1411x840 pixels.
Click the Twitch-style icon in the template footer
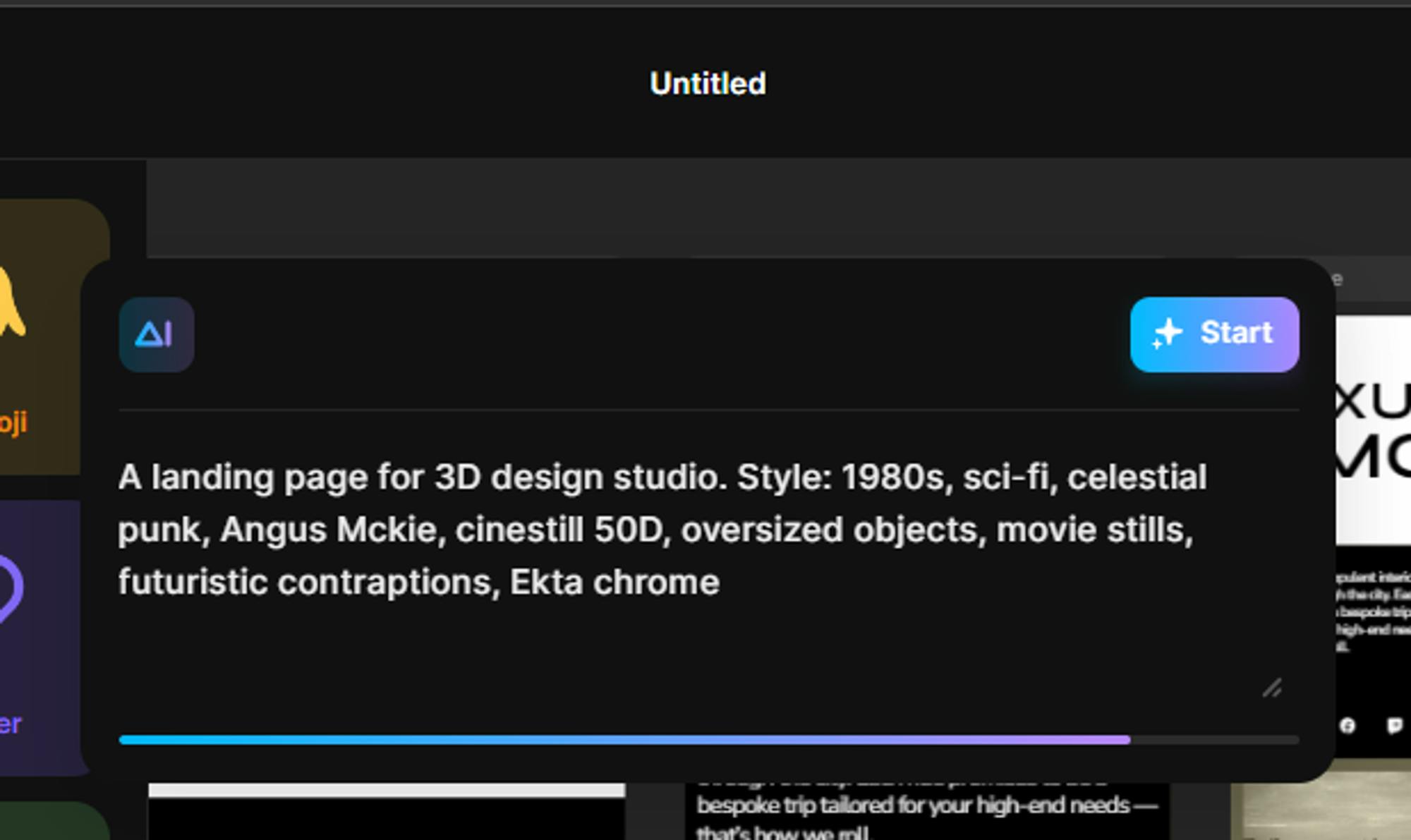[1394, 726]
